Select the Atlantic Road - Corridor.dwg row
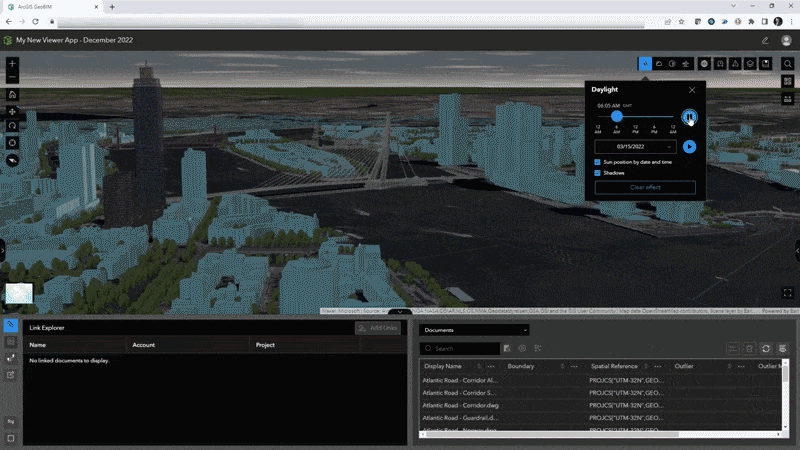This screenshot has height=450, width=800. pyautogui.click(x=600, y=406)
